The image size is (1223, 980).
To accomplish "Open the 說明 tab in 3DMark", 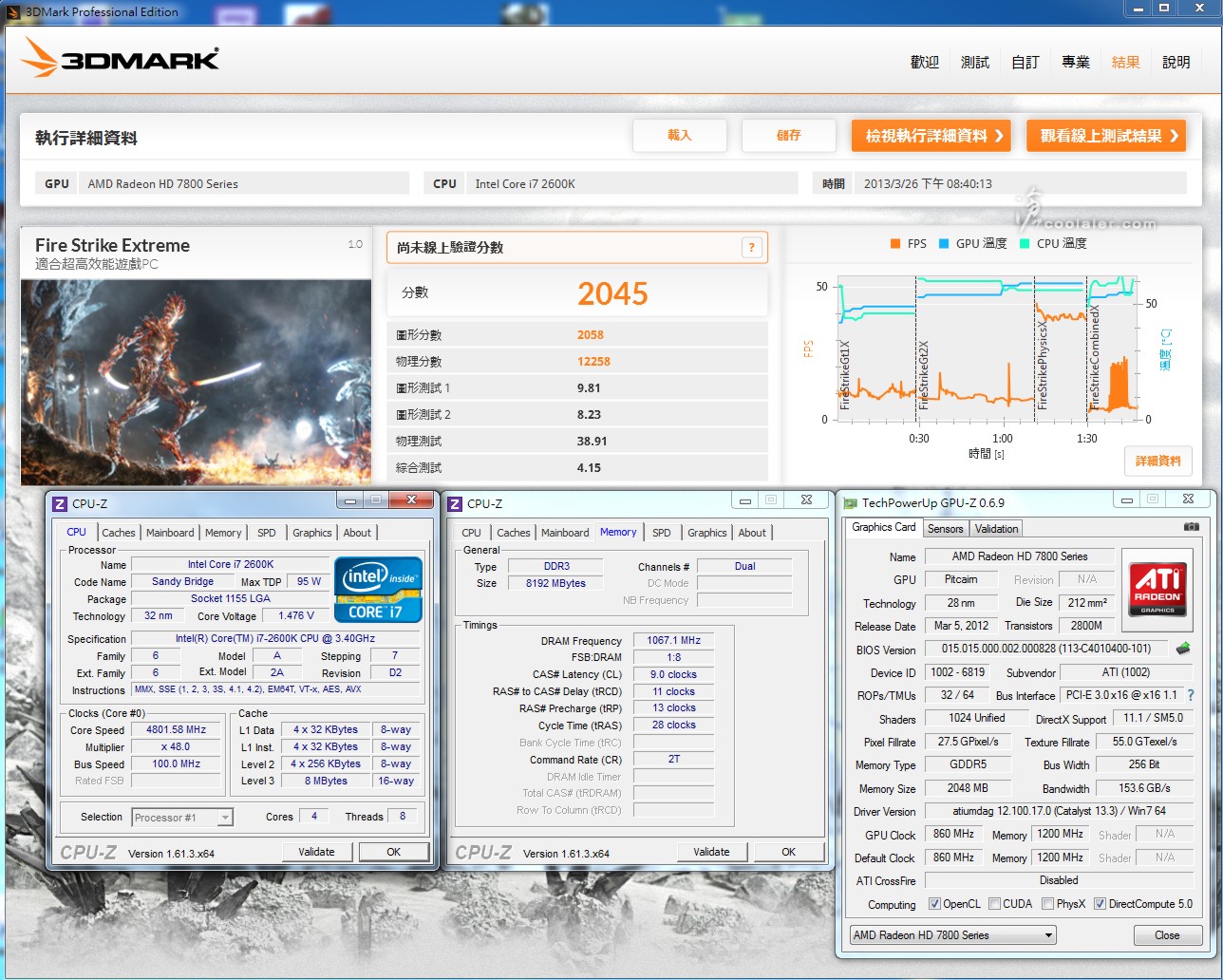I will click(1176, 62).
